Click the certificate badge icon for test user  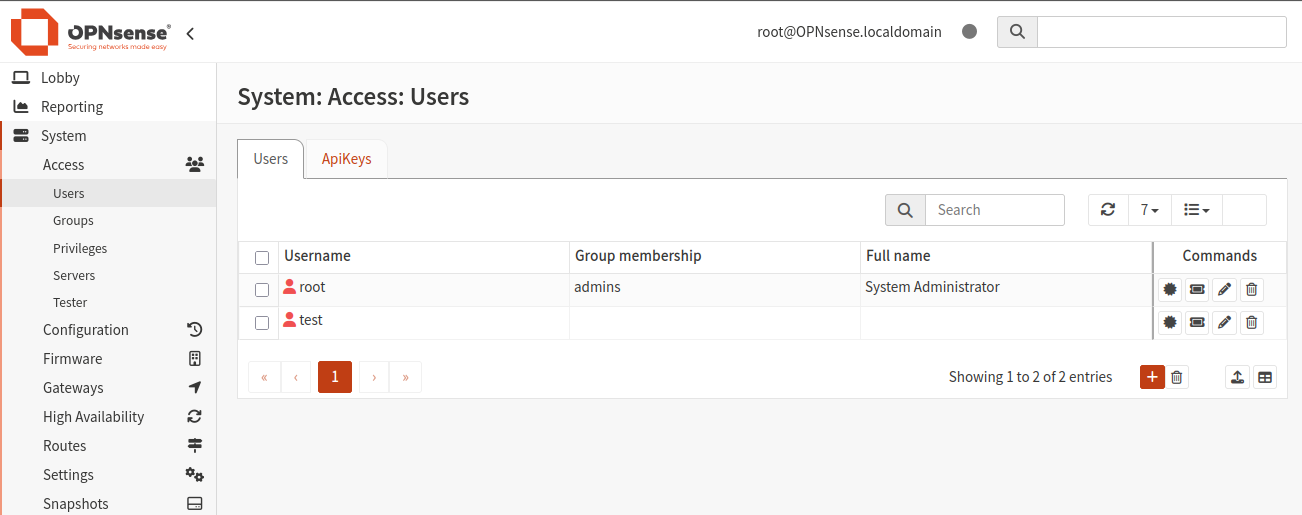(x=1170, y=323)
